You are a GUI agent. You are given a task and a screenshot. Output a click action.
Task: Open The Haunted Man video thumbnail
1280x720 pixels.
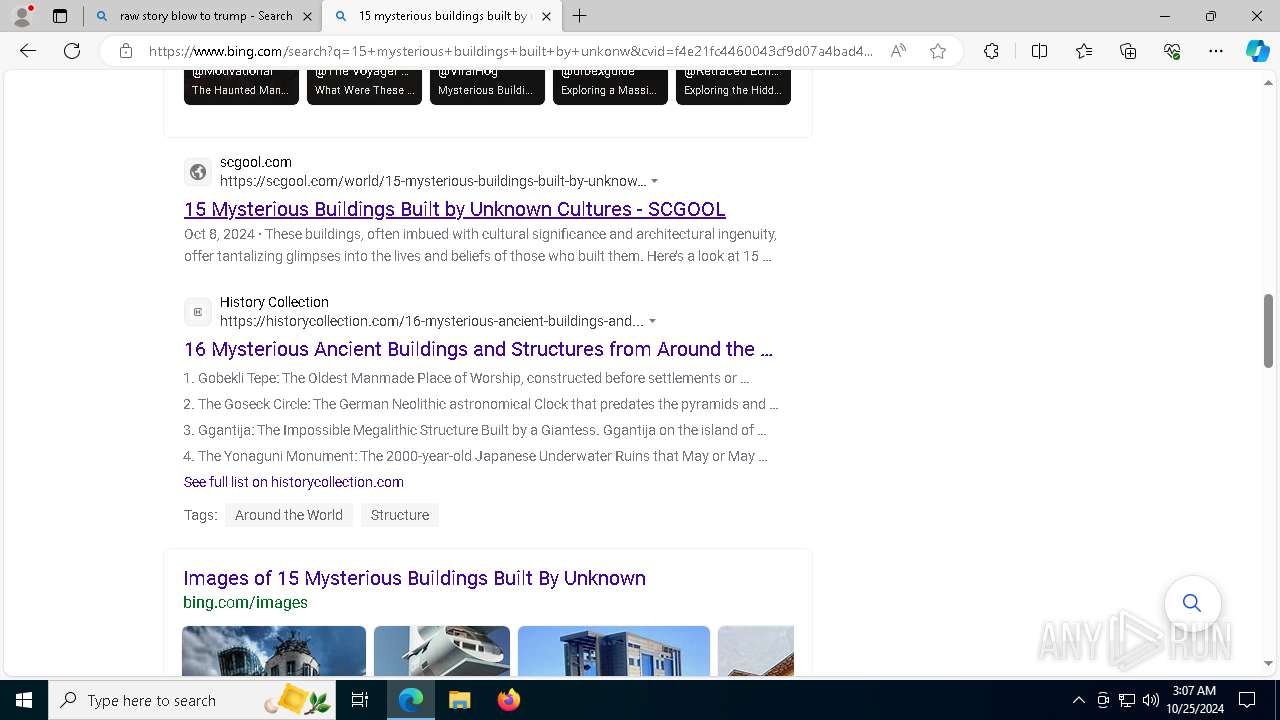tap(241, 87)
